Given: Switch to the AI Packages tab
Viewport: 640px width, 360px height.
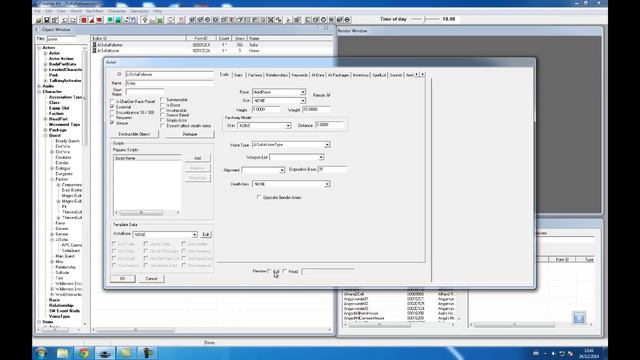Looking at the screenshot, I should [338, 75].
